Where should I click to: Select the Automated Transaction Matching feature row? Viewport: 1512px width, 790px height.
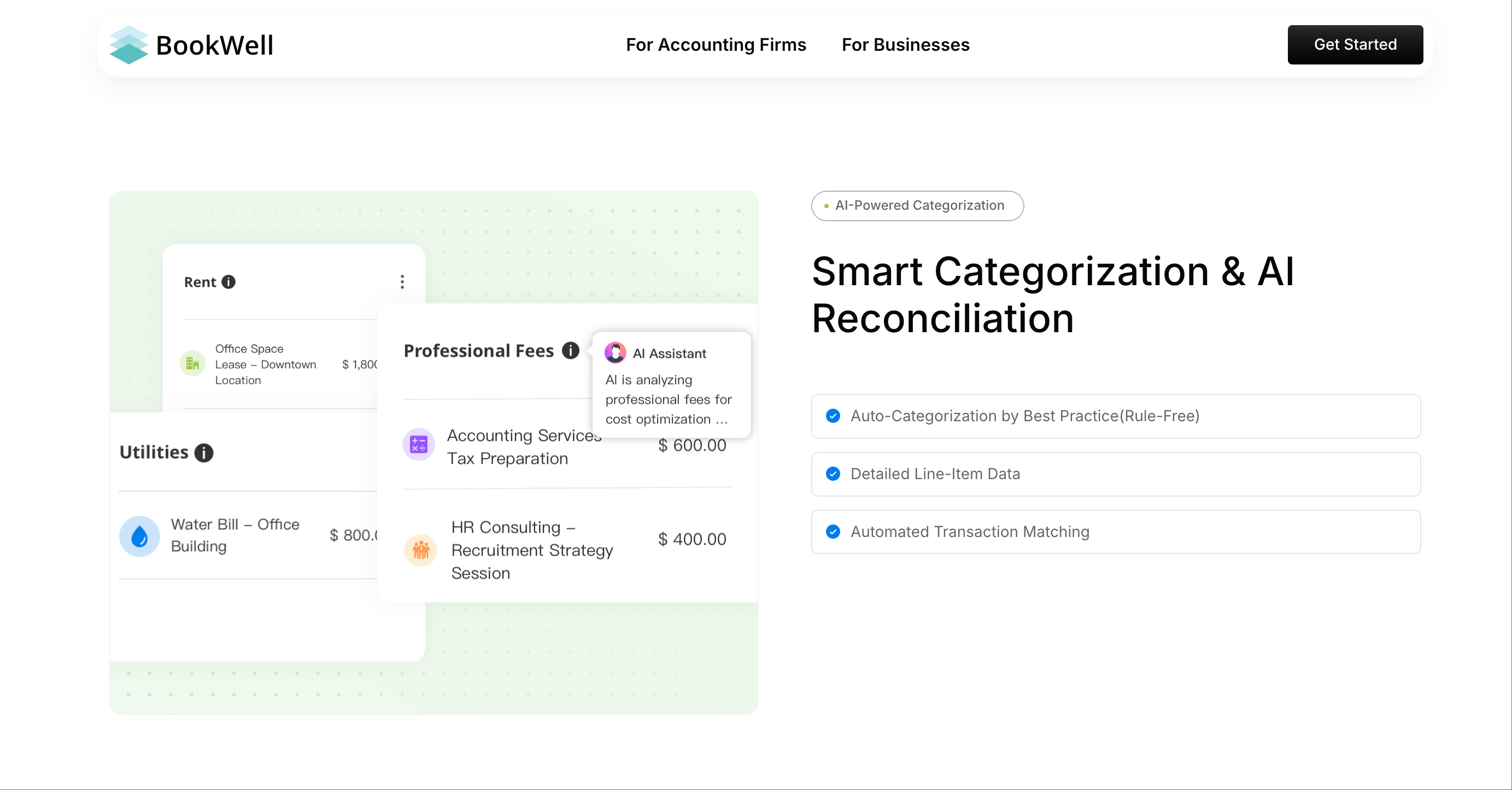1116,532
